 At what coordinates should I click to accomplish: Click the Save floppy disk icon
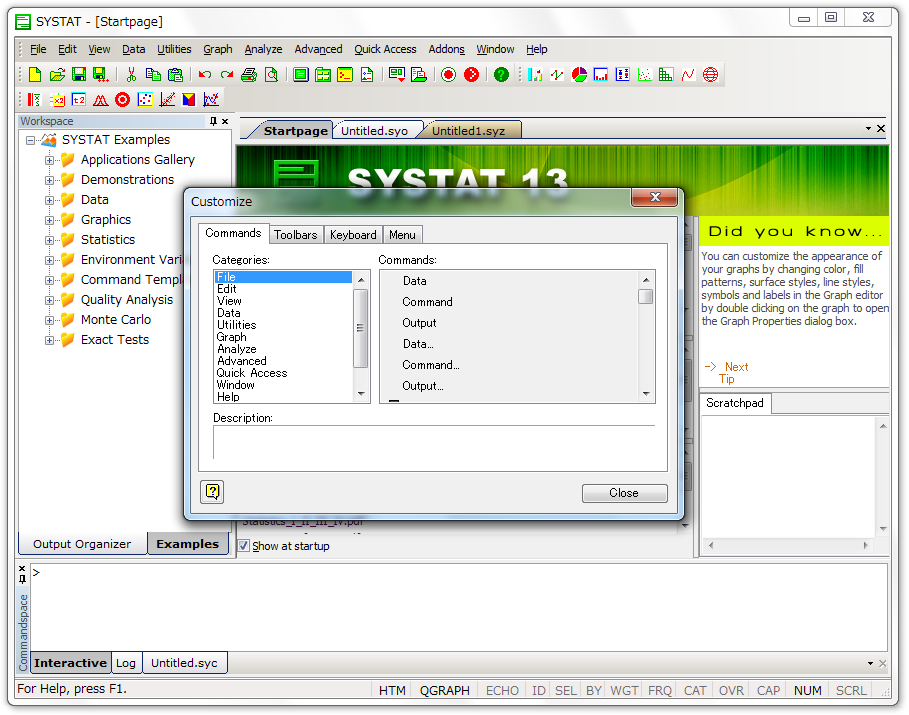[79, 75]
